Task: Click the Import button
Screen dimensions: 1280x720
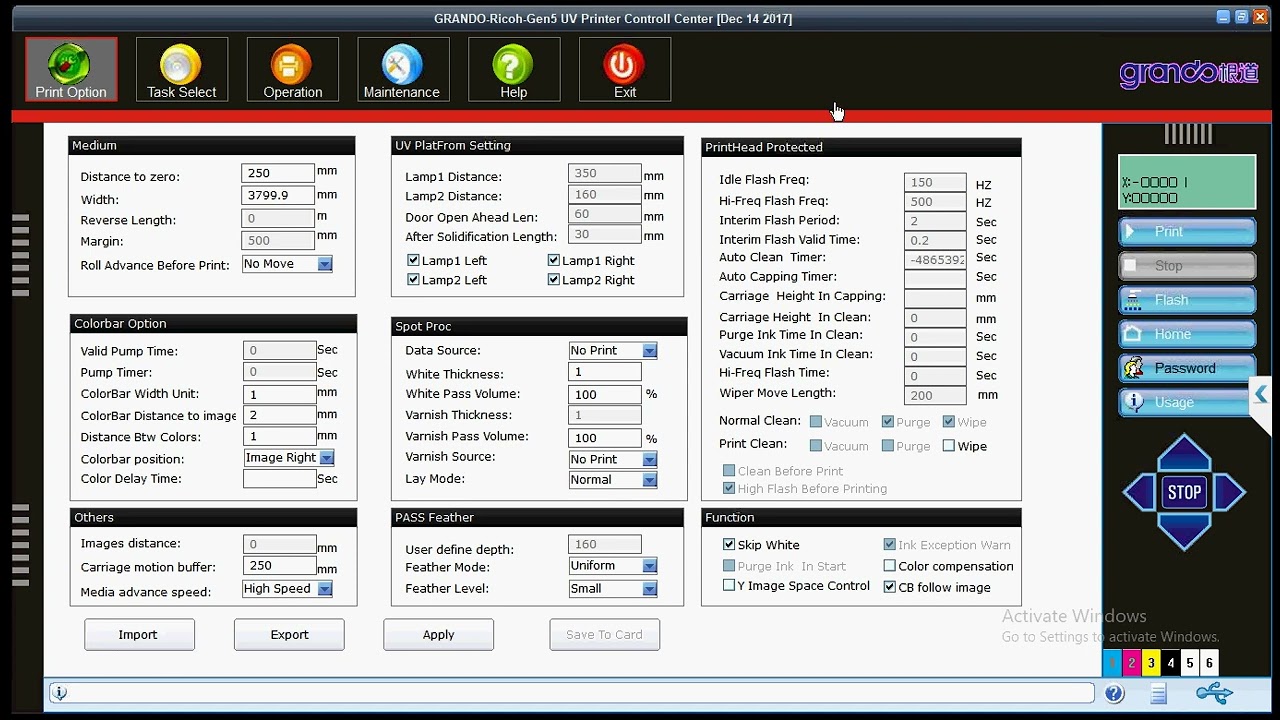Action: [139, 635]
